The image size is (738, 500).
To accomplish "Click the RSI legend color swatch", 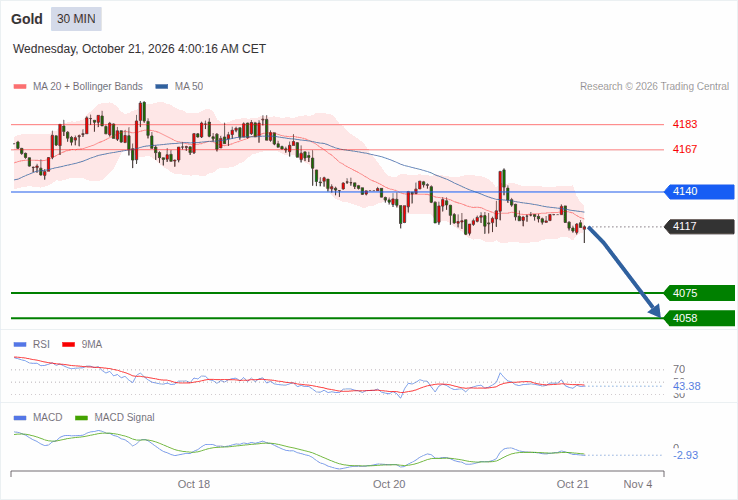I will [x=20, y=345].
